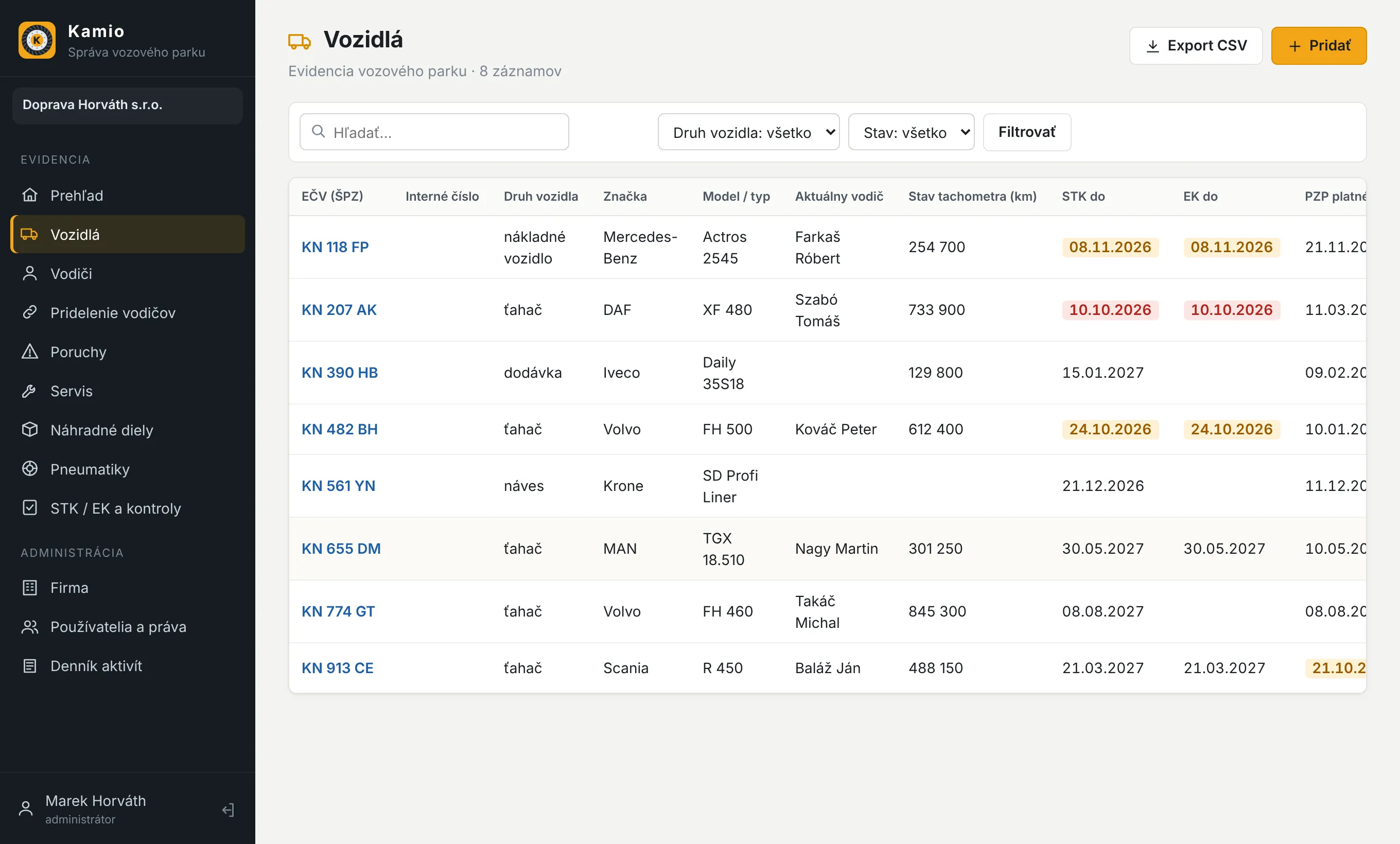Viewport: 1400px width, 844px height.
Task: Go to Poruchy section
Action: 128,351
